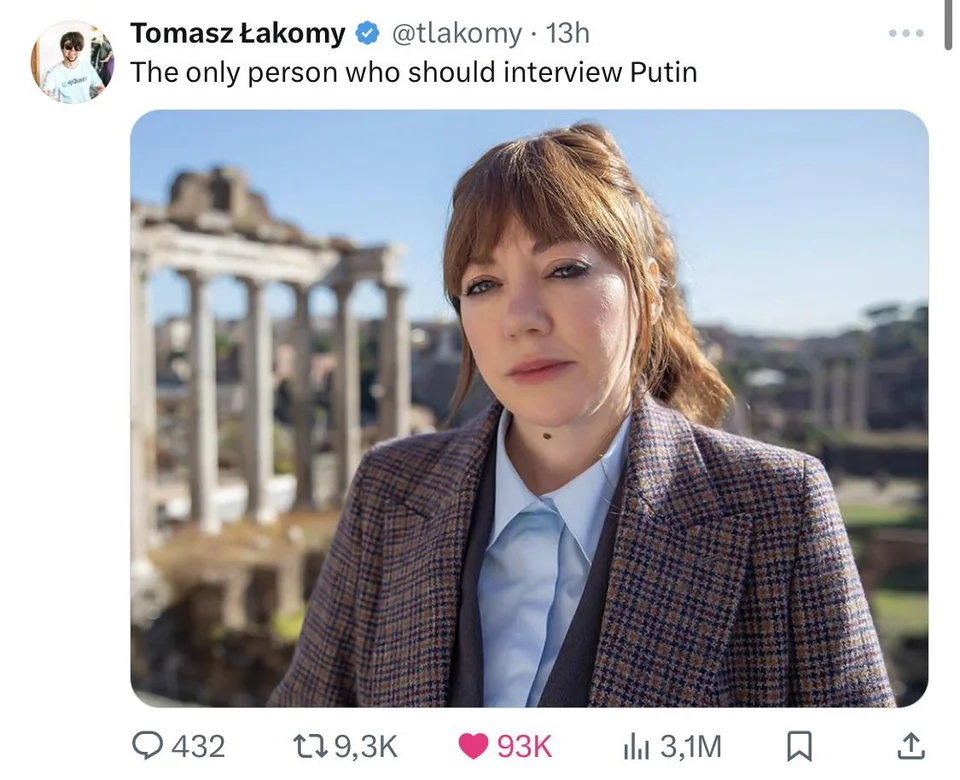Screen dimensions: 960x780
Task: Open the @tlakomy handle link
Action: point(461,32)
